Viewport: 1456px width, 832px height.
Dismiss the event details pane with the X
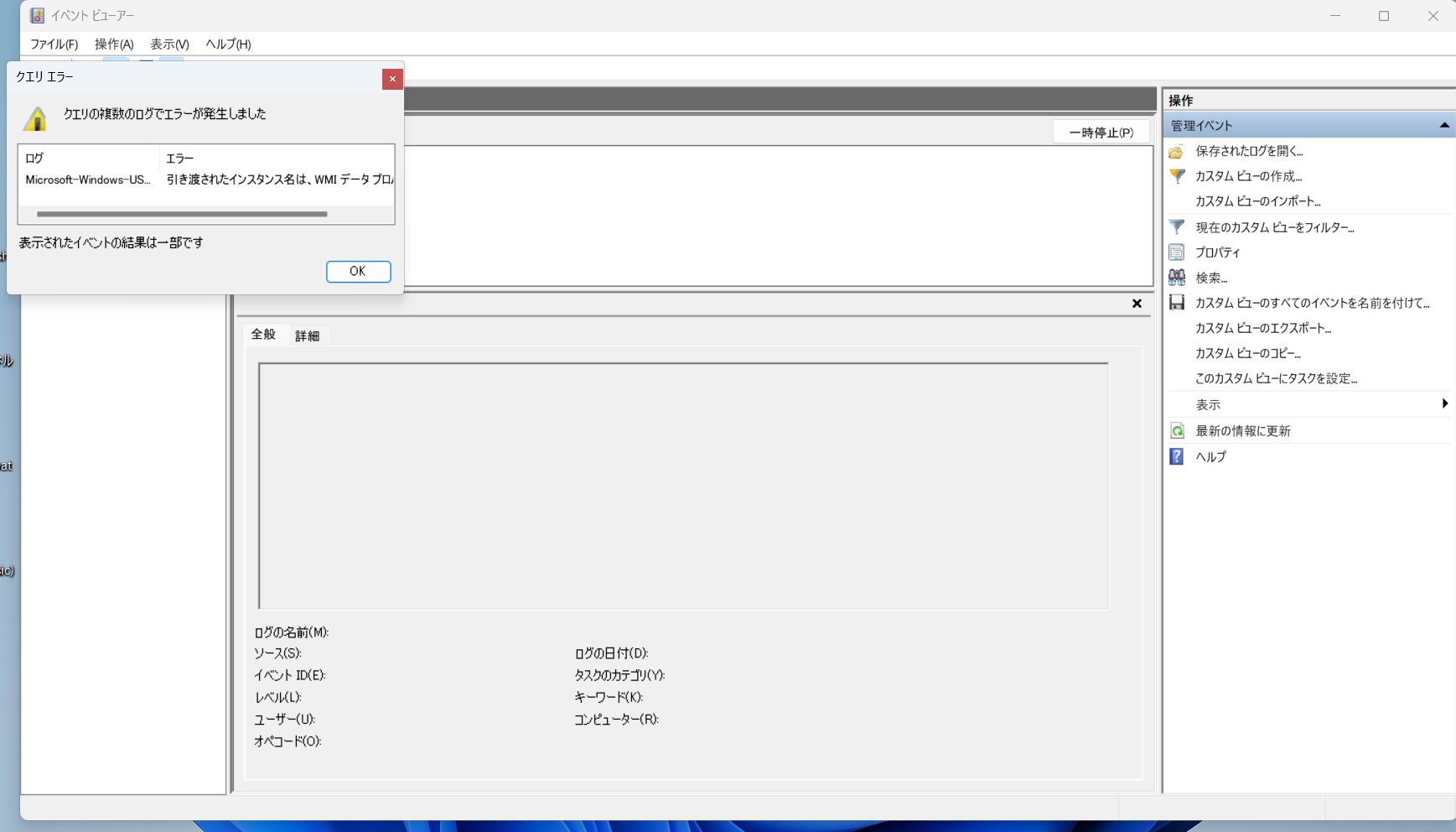coord(1137,304)
